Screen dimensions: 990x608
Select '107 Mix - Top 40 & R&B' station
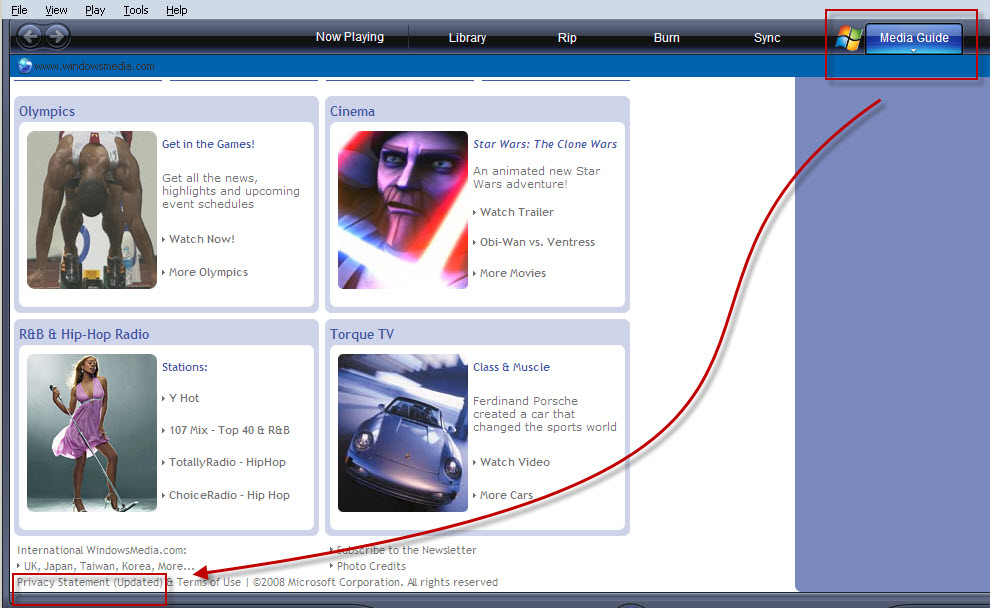point(229,430)
